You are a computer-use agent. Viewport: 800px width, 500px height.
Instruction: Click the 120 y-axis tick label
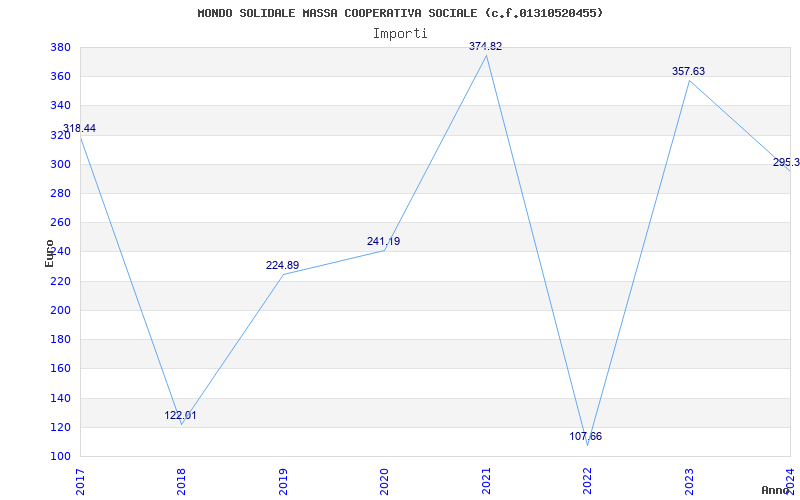click(x=60, y=427)
